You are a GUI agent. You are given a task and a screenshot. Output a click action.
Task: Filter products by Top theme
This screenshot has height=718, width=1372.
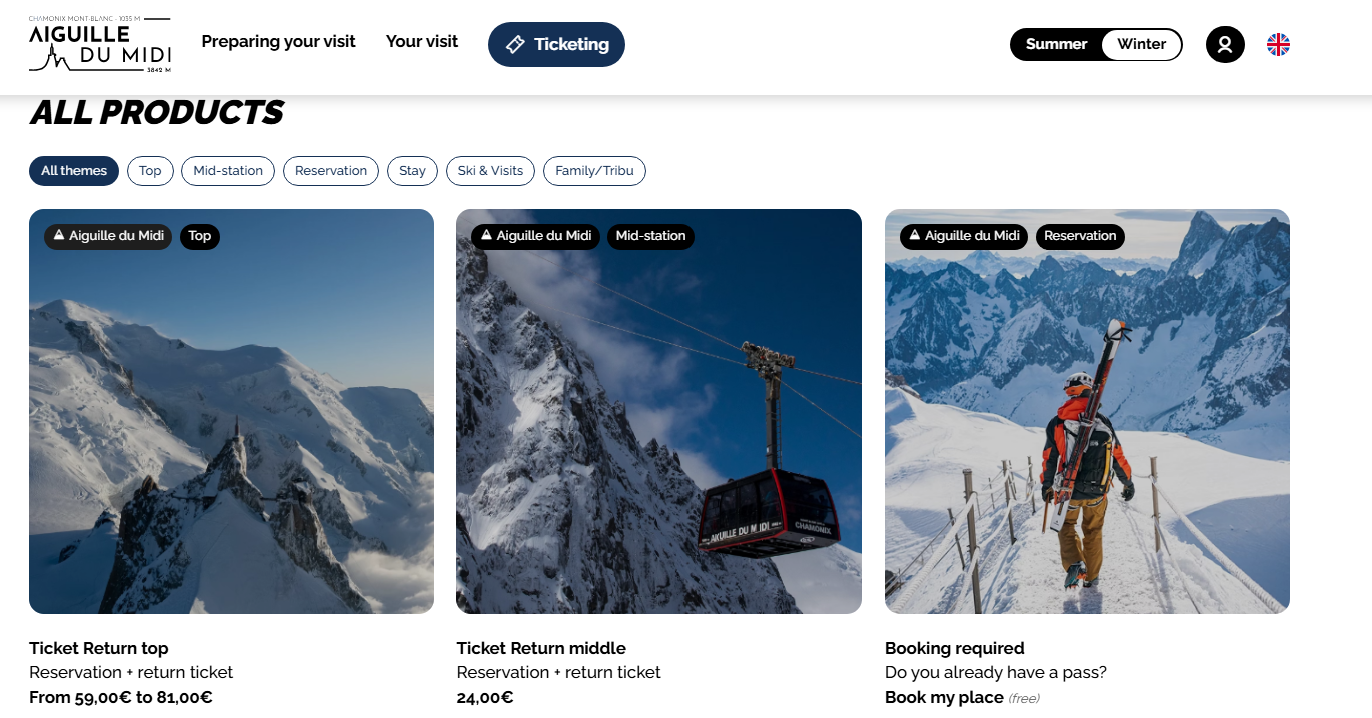pyautogui.click(x=150, y=171)
